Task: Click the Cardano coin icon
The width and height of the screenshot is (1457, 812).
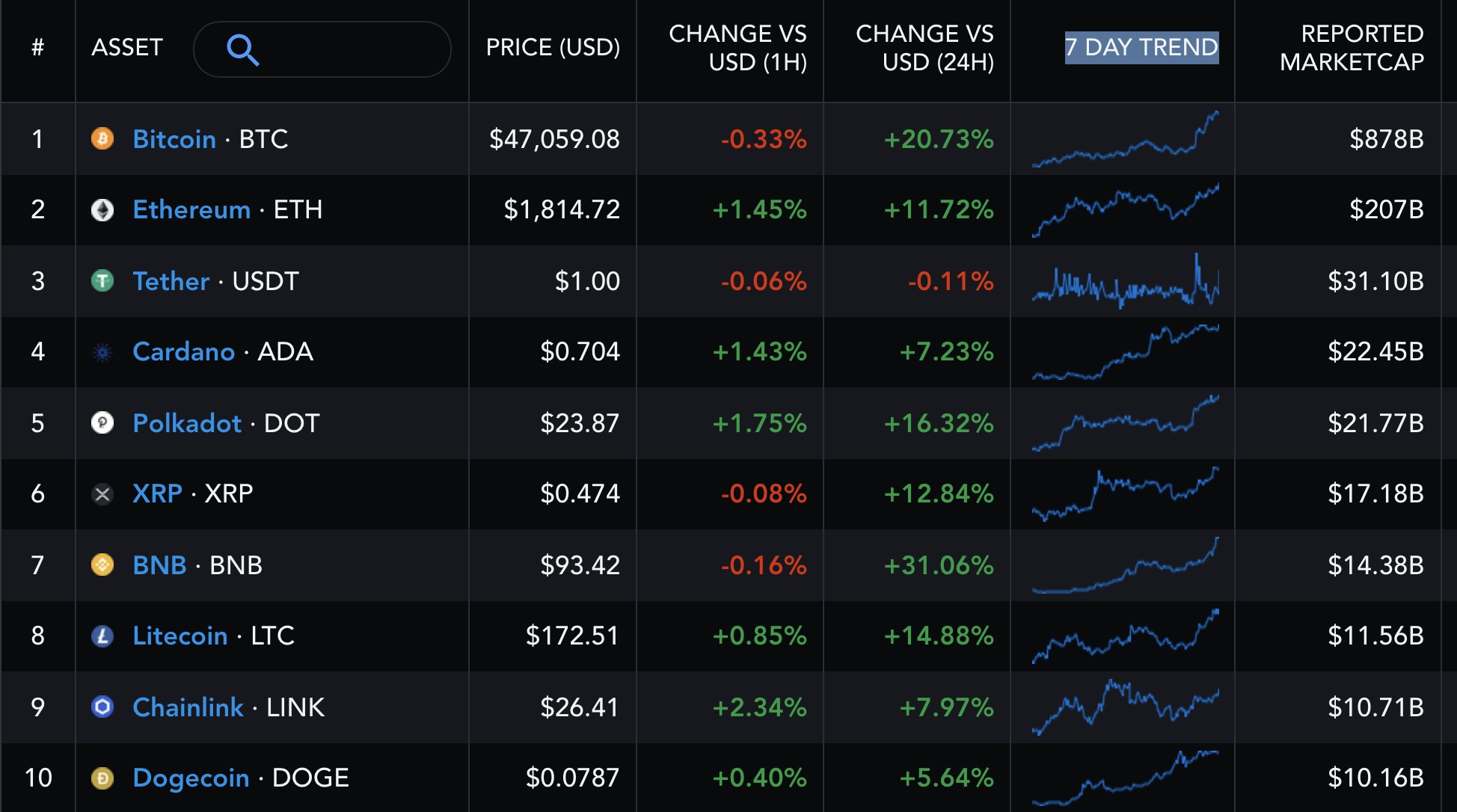Action: point(102,351)
